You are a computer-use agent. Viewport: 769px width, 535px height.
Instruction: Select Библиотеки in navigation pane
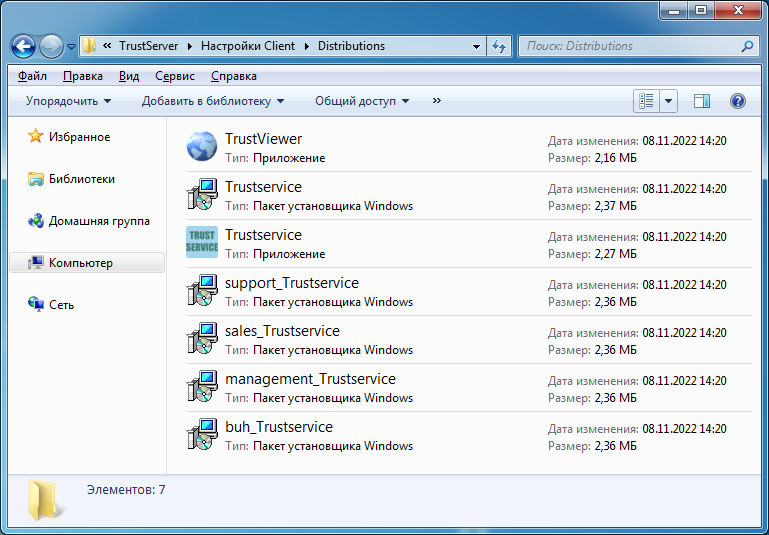[x=82, y=179]
